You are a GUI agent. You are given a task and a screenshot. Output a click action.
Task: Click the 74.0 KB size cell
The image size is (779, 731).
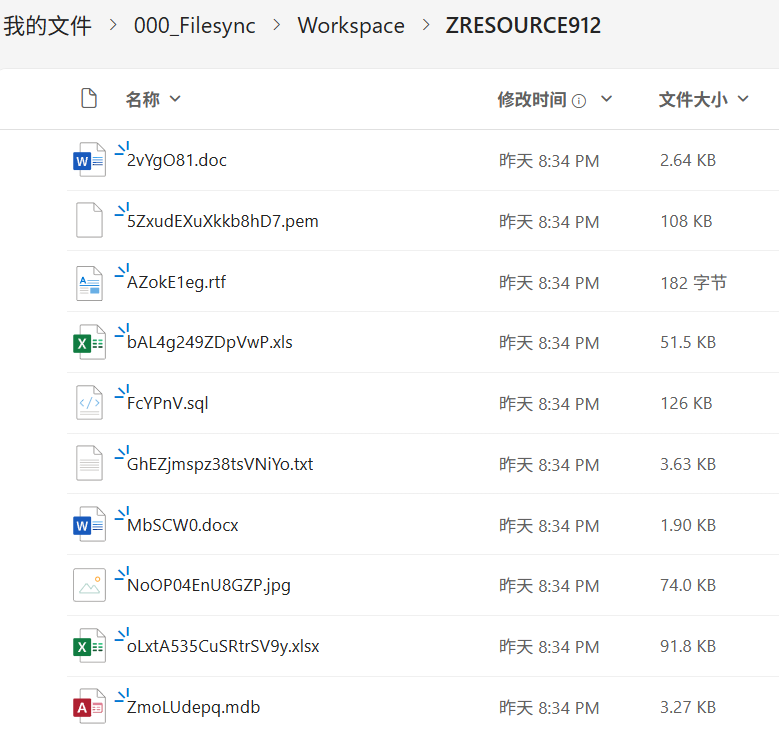point(688,585)
